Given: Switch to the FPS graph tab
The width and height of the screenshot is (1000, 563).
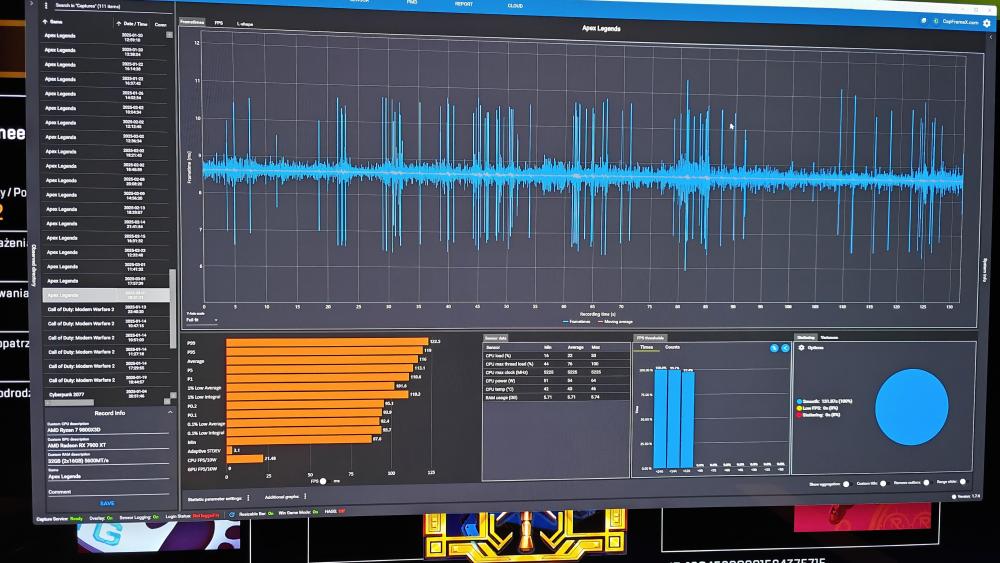Looking at the screenshot, I should click(x=219, y=23).
